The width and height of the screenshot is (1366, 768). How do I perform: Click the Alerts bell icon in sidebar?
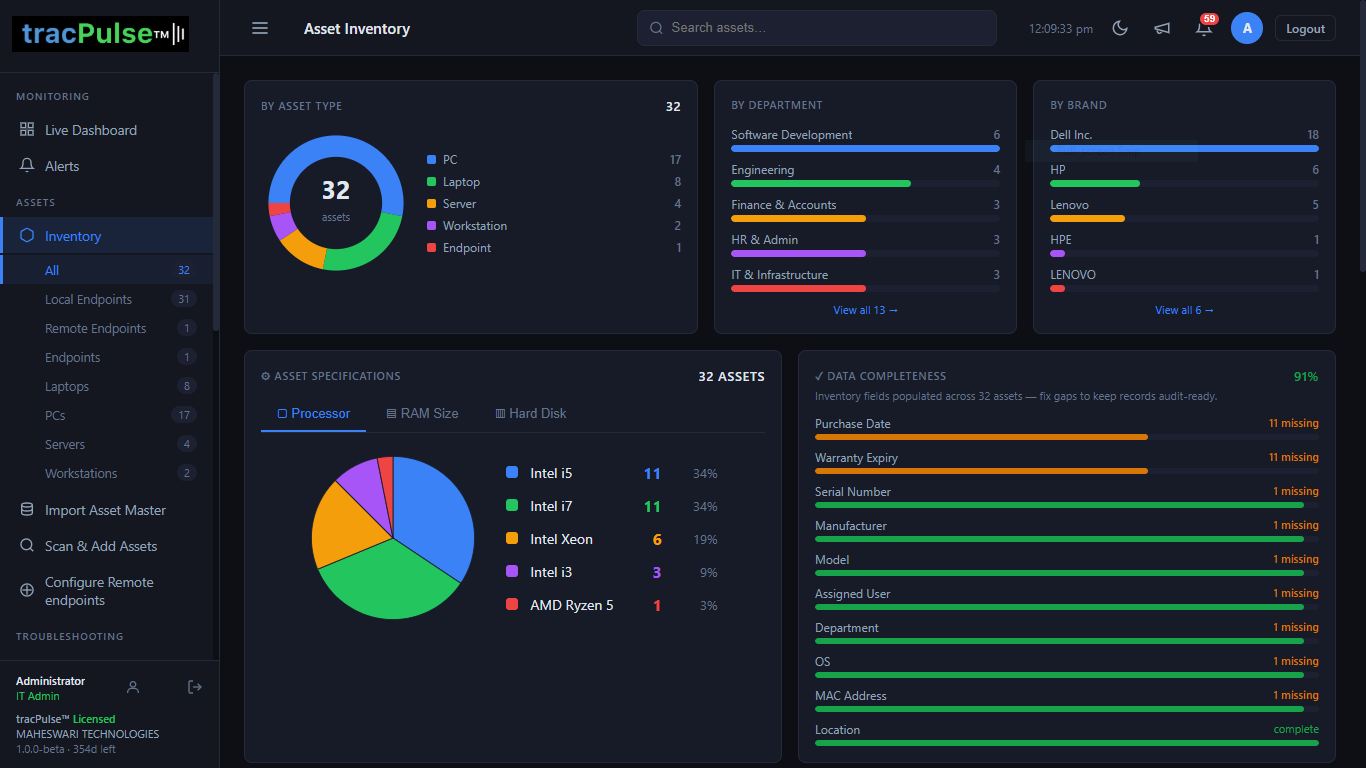pyautogui.click(x=27, y=166)
